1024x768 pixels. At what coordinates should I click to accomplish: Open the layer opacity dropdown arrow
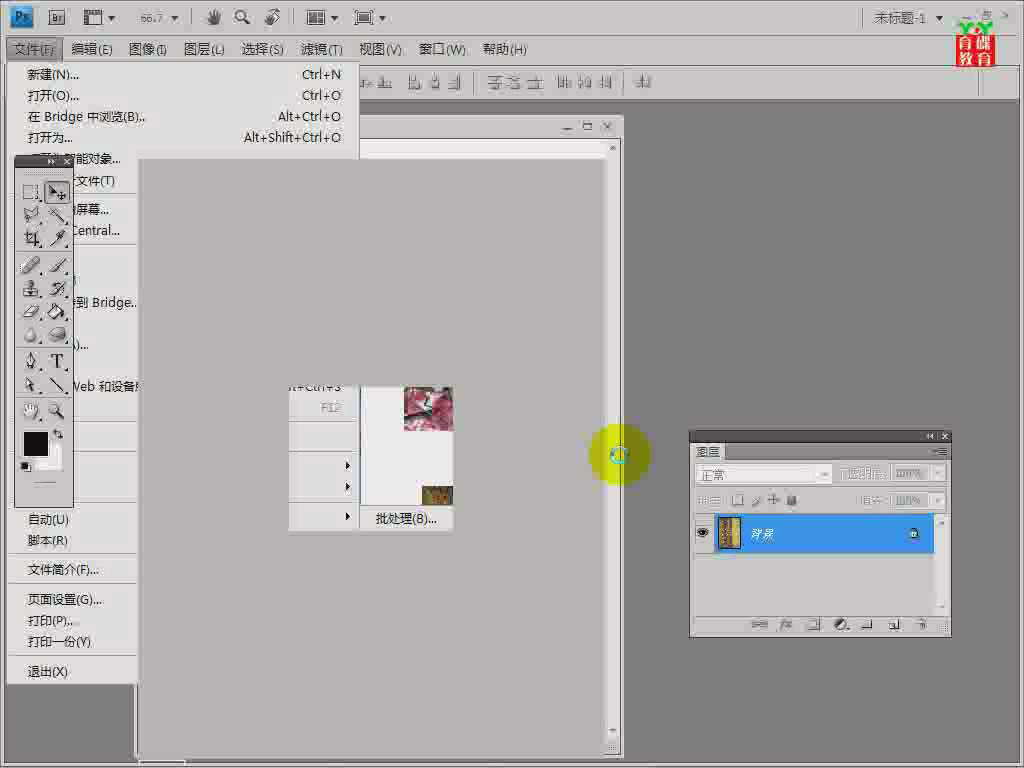(938, 473)
